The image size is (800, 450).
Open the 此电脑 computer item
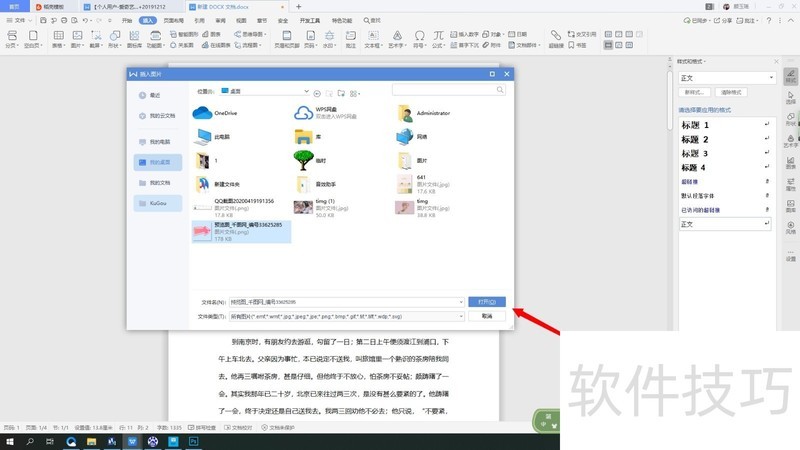click(x=212, y=137)
